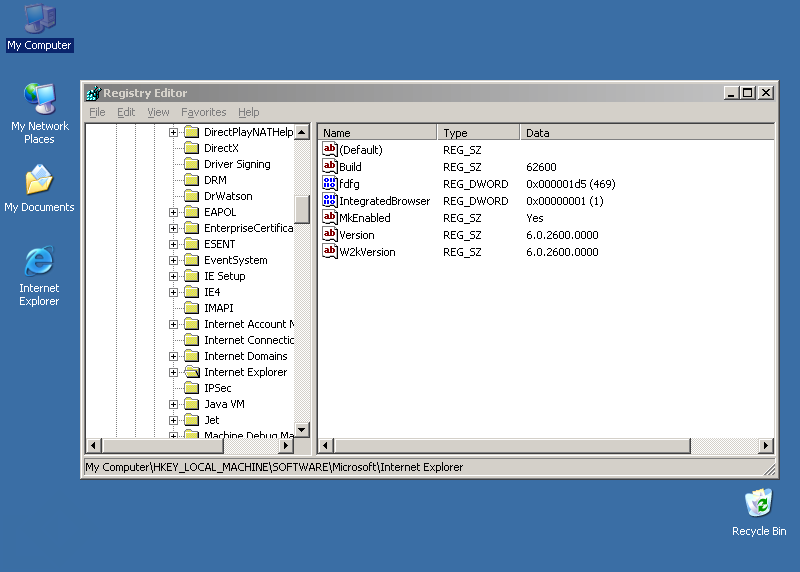Click the 0x000001d5 (469) data cell
800x572 pixels.
coord(570,184)
